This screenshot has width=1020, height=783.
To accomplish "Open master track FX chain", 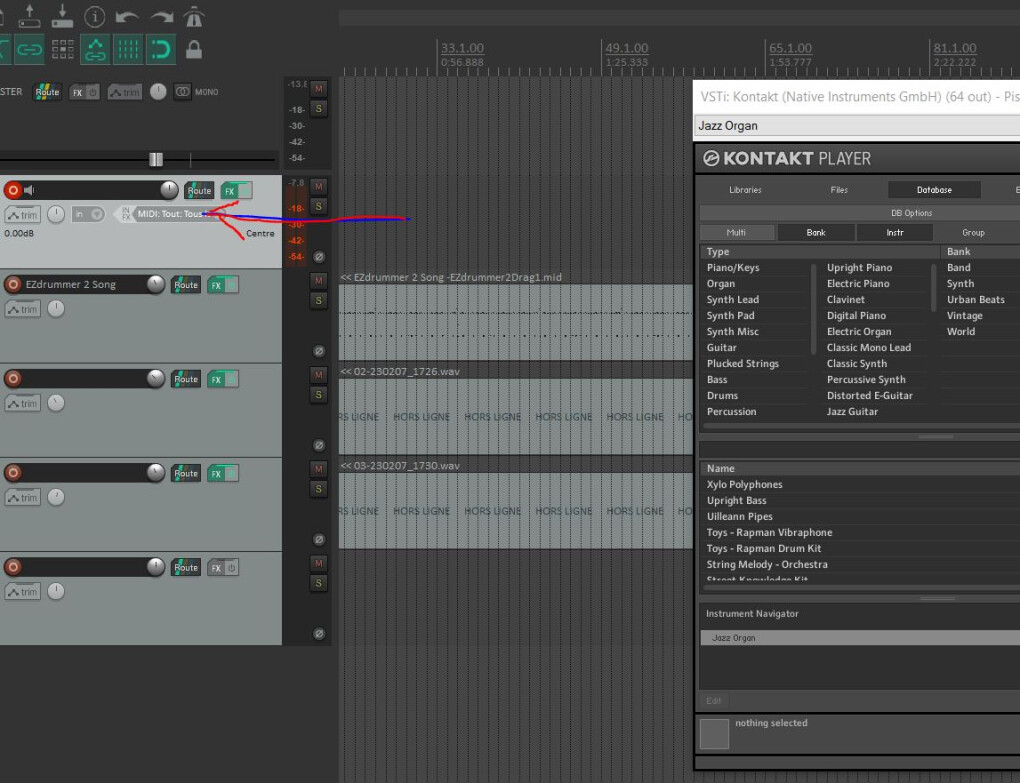I will click(77, 92).
